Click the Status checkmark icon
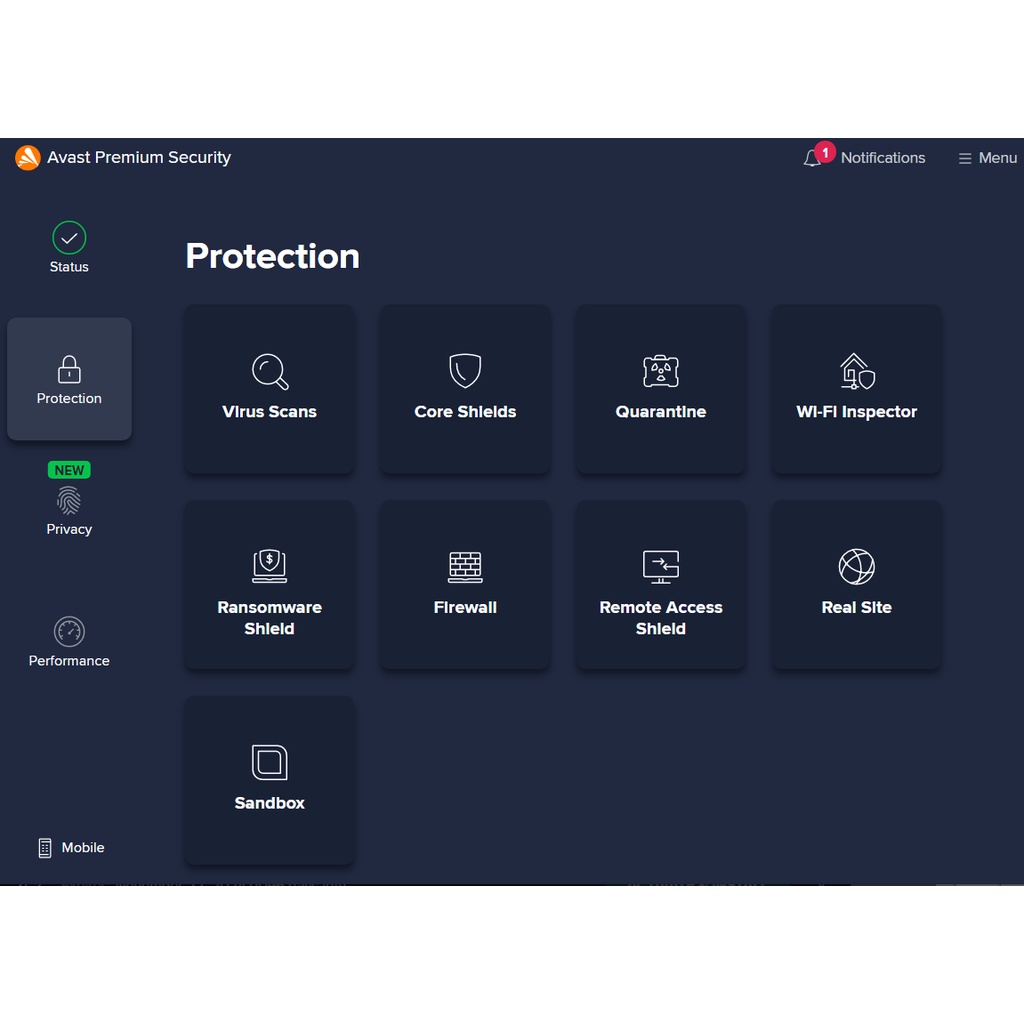Screen dimensions: 1024x1024 [x=69, y=238]
